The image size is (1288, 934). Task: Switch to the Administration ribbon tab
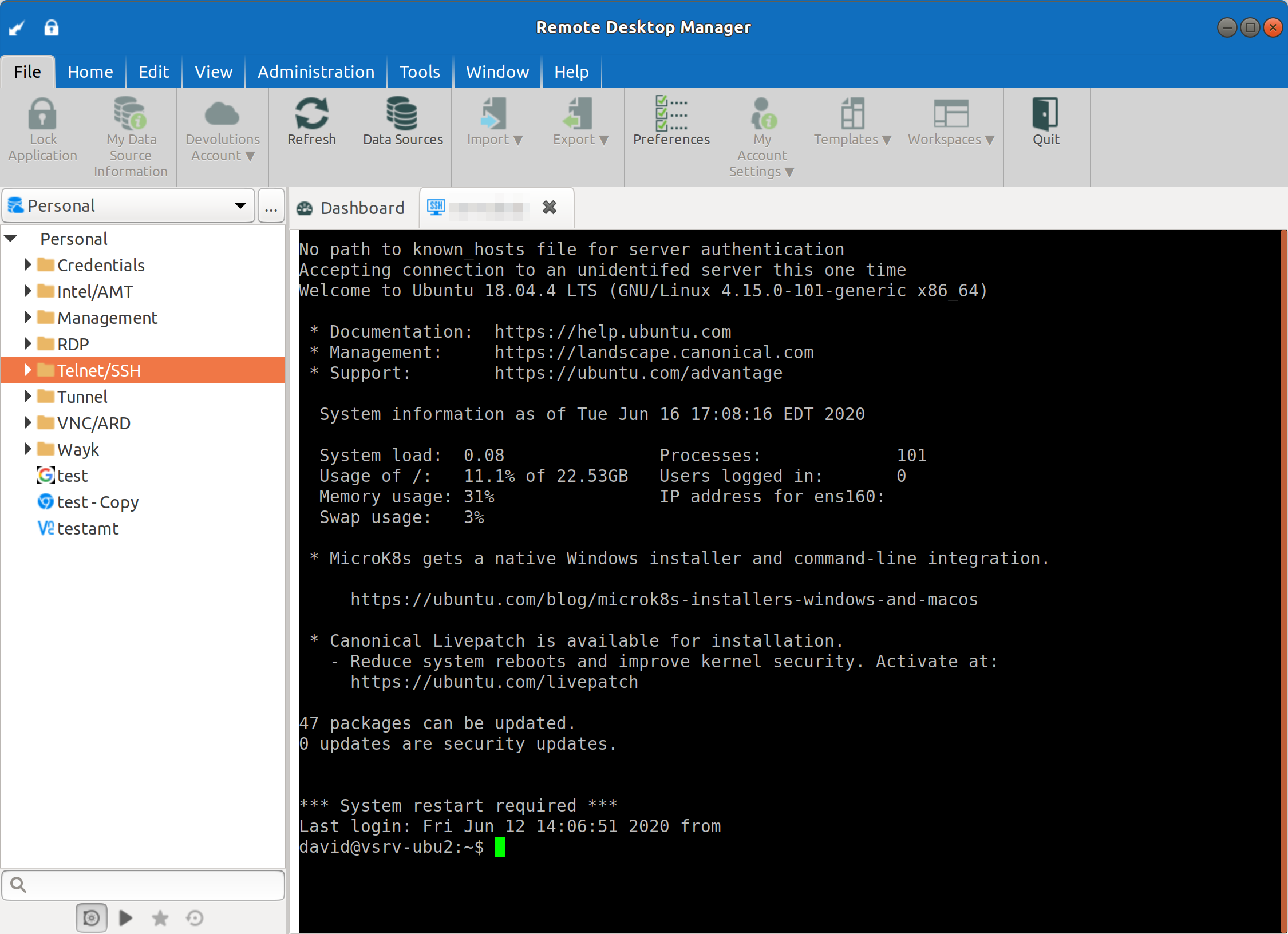click(316, 72)
